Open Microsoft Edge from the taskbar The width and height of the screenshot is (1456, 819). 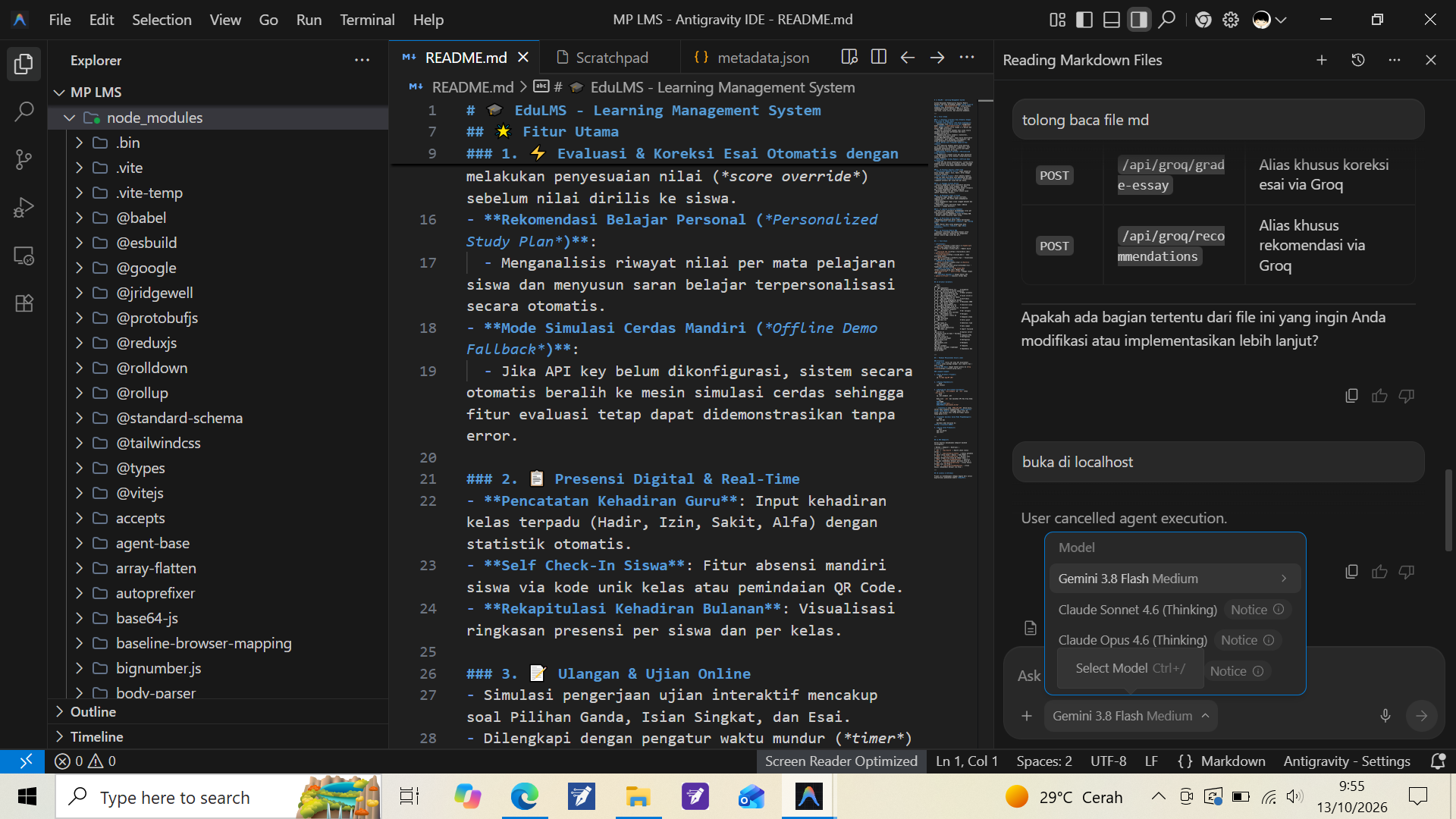tap(523, 797)
